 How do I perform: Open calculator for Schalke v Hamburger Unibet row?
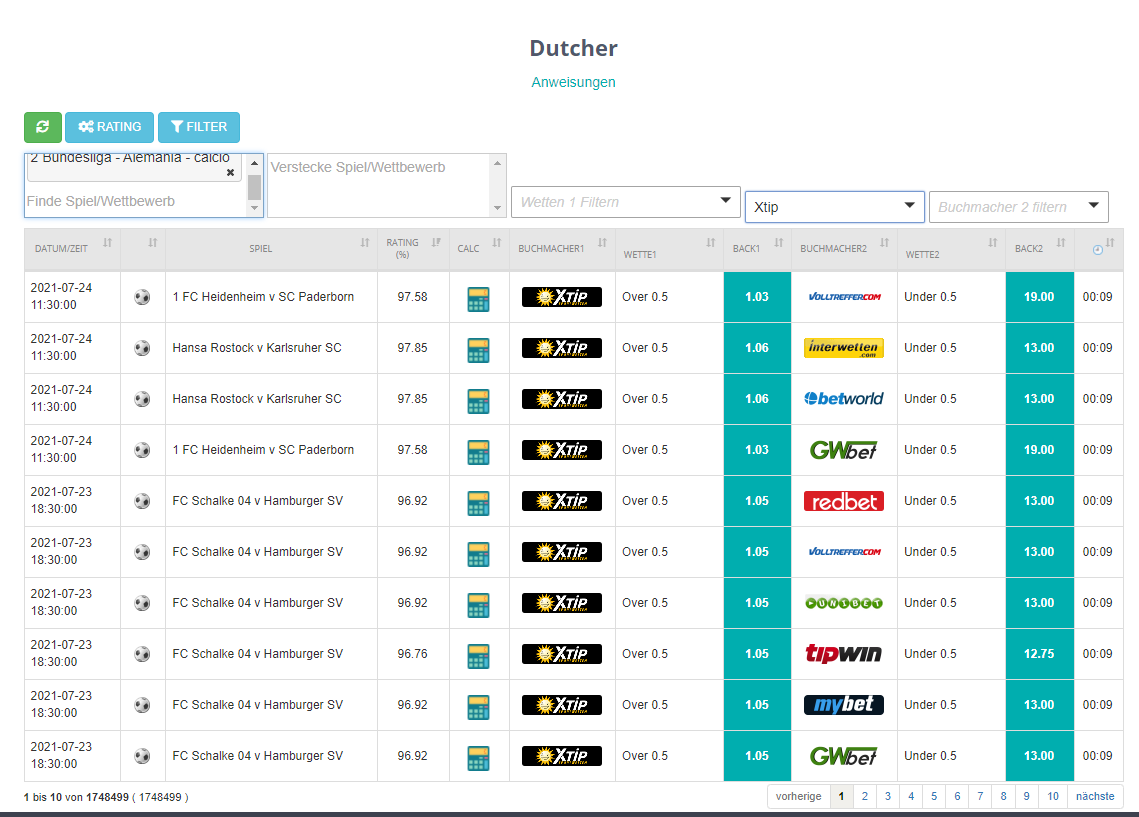point(478,604)
